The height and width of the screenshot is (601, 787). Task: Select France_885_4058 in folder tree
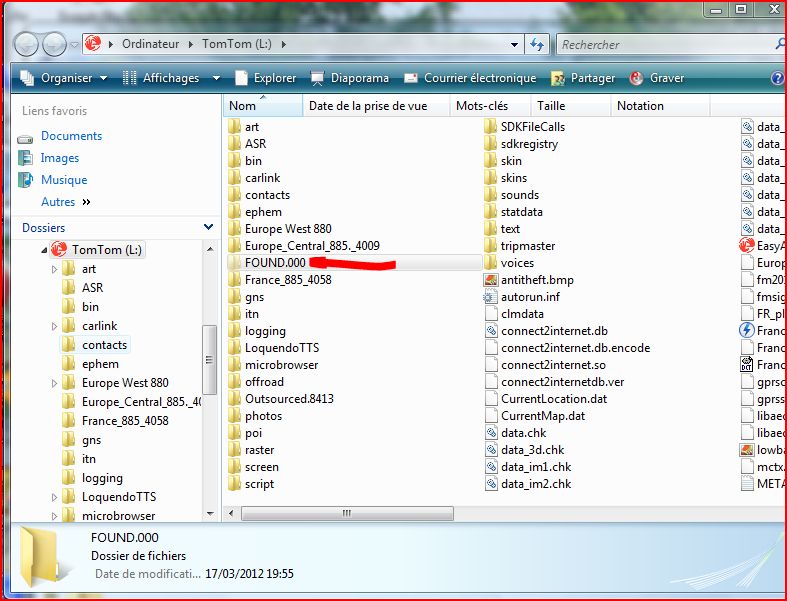125,421
